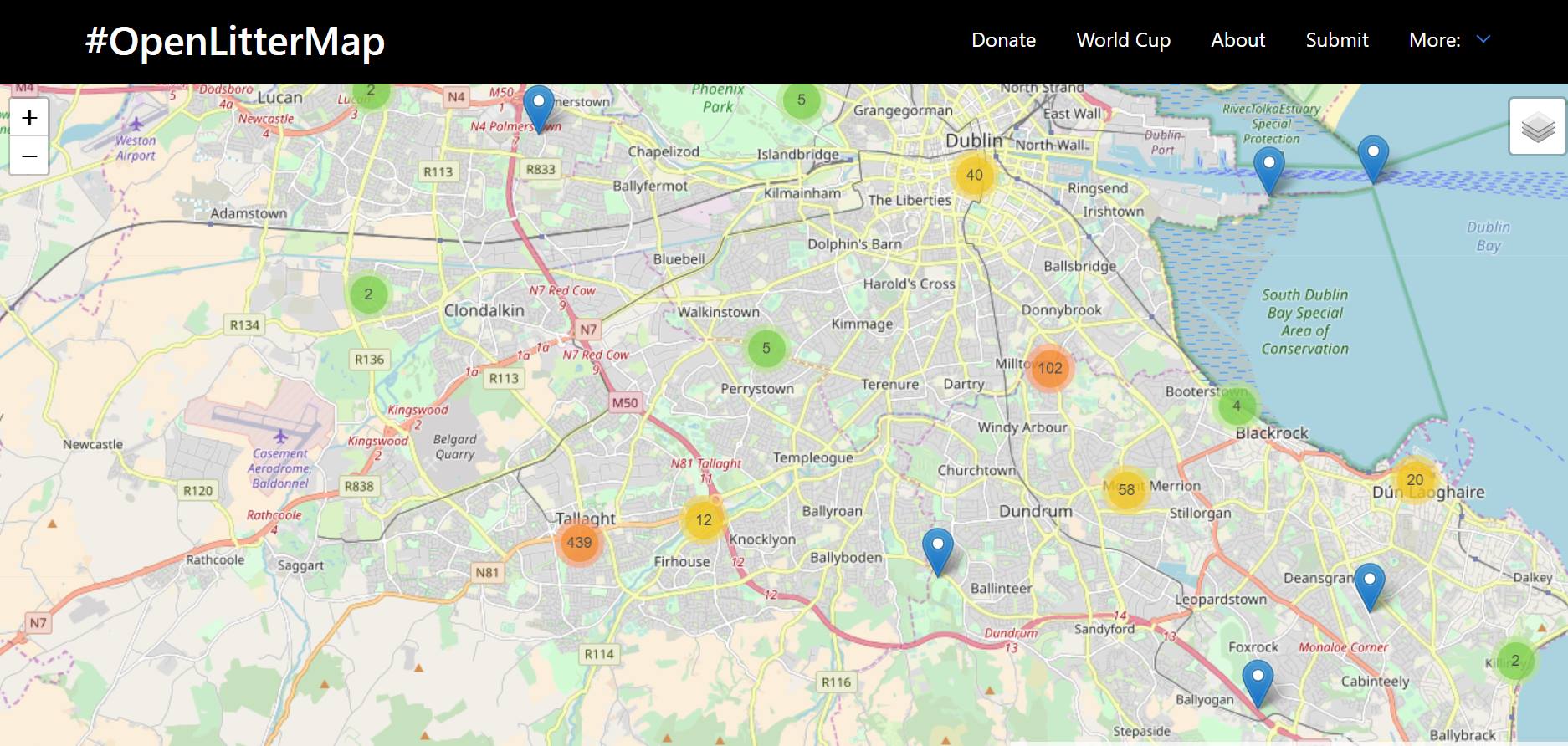The width and height of the screenshot is (1568, 746).
Task: Open the 2 cluster near Killiney
Action: [x=1515, y=661]
